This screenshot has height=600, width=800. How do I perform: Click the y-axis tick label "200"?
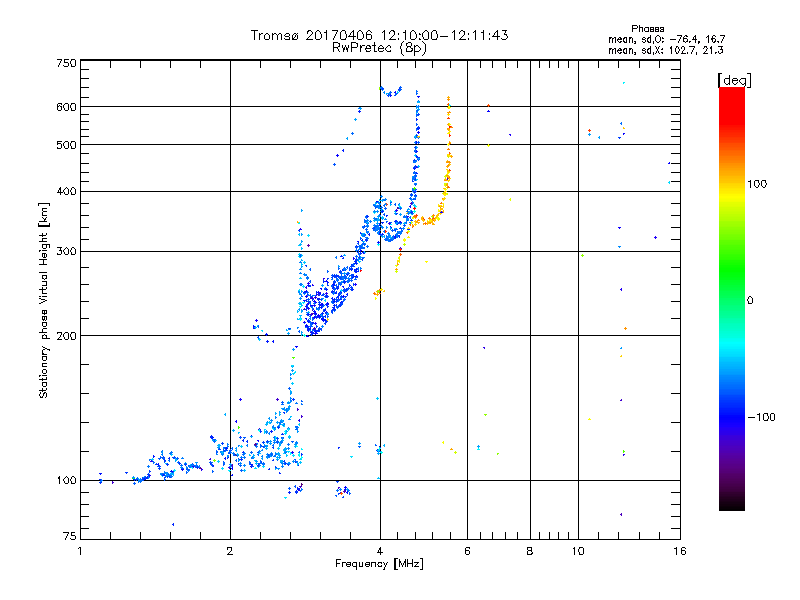[66, 336]
